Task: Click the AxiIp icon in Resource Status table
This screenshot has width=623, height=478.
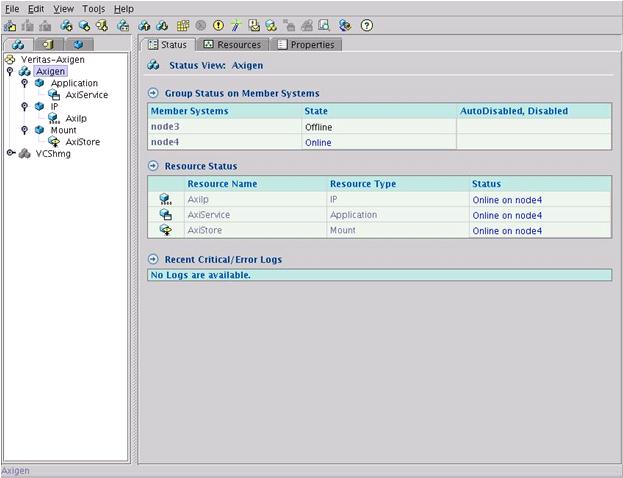Action: [165, 199]
